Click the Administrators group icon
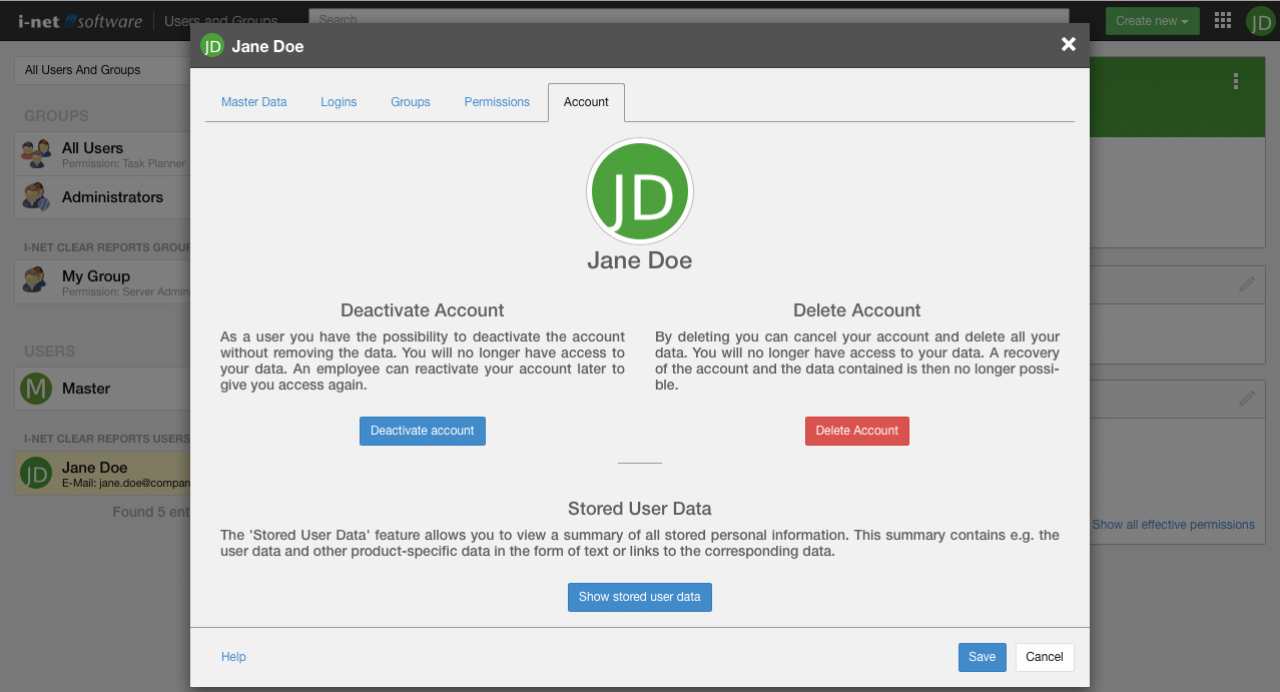Viewport: 1280px width, 692px height. click(x=35, y=197)
